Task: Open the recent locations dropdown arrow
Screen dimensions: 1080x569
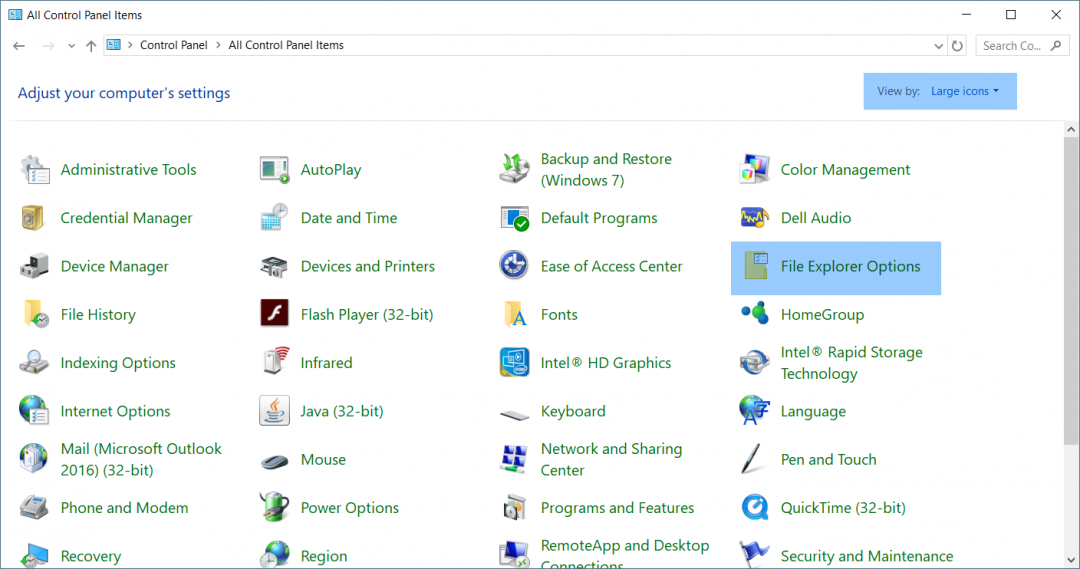Action: pyautogui.click(x=71, y=46)
